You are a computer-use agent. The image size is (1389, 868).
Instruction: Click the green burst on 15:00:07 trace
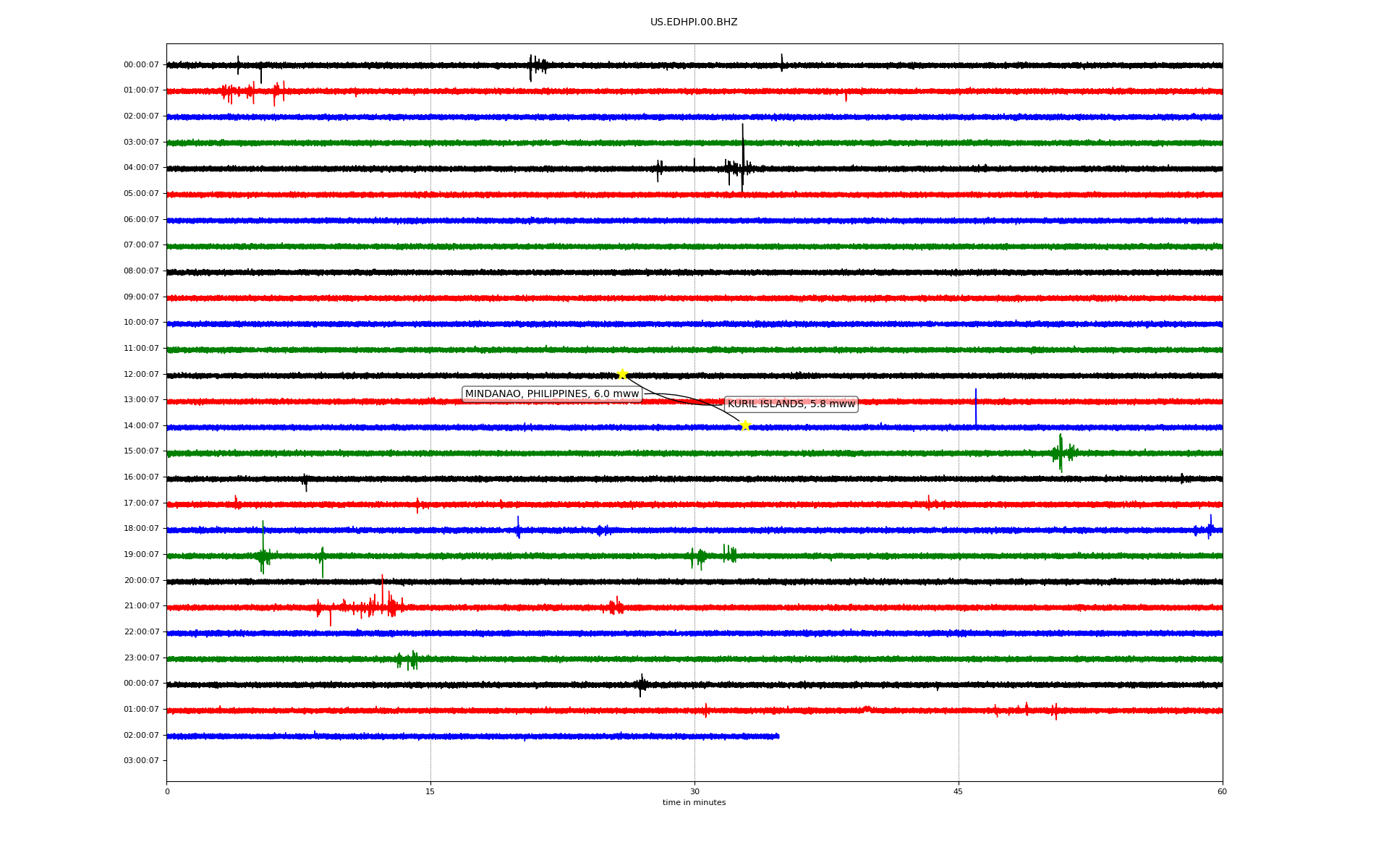[1061, 453]
